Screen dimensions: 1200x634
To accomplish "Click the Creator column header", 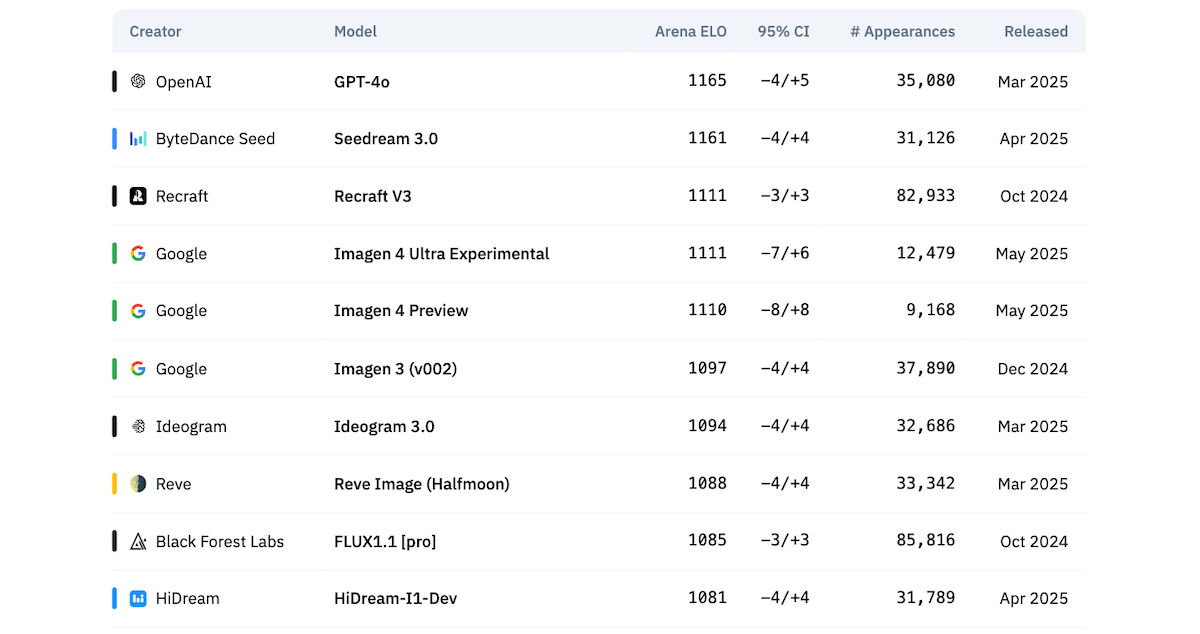I will (x=155, y=31).
